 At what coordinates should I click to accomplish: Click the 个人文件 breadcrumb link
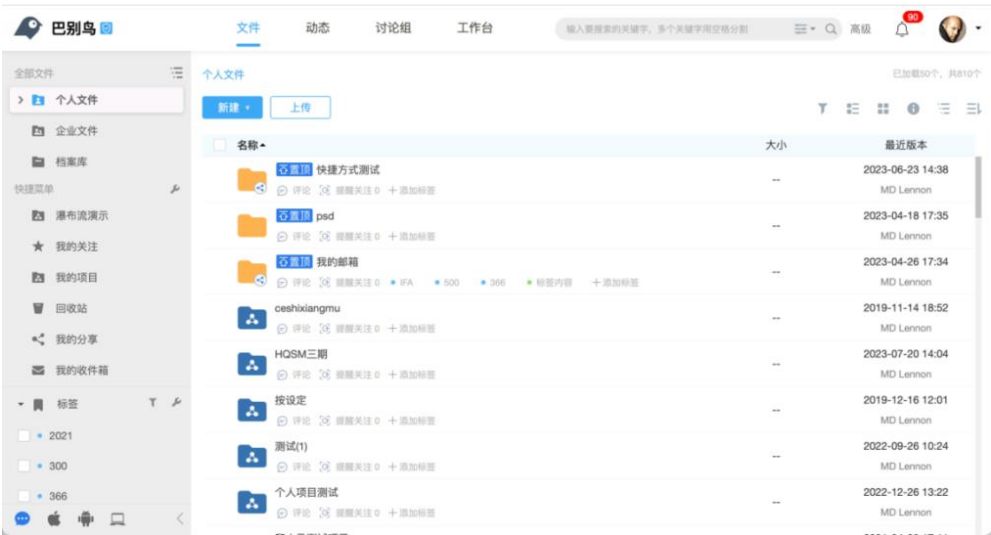pos(223,74)
